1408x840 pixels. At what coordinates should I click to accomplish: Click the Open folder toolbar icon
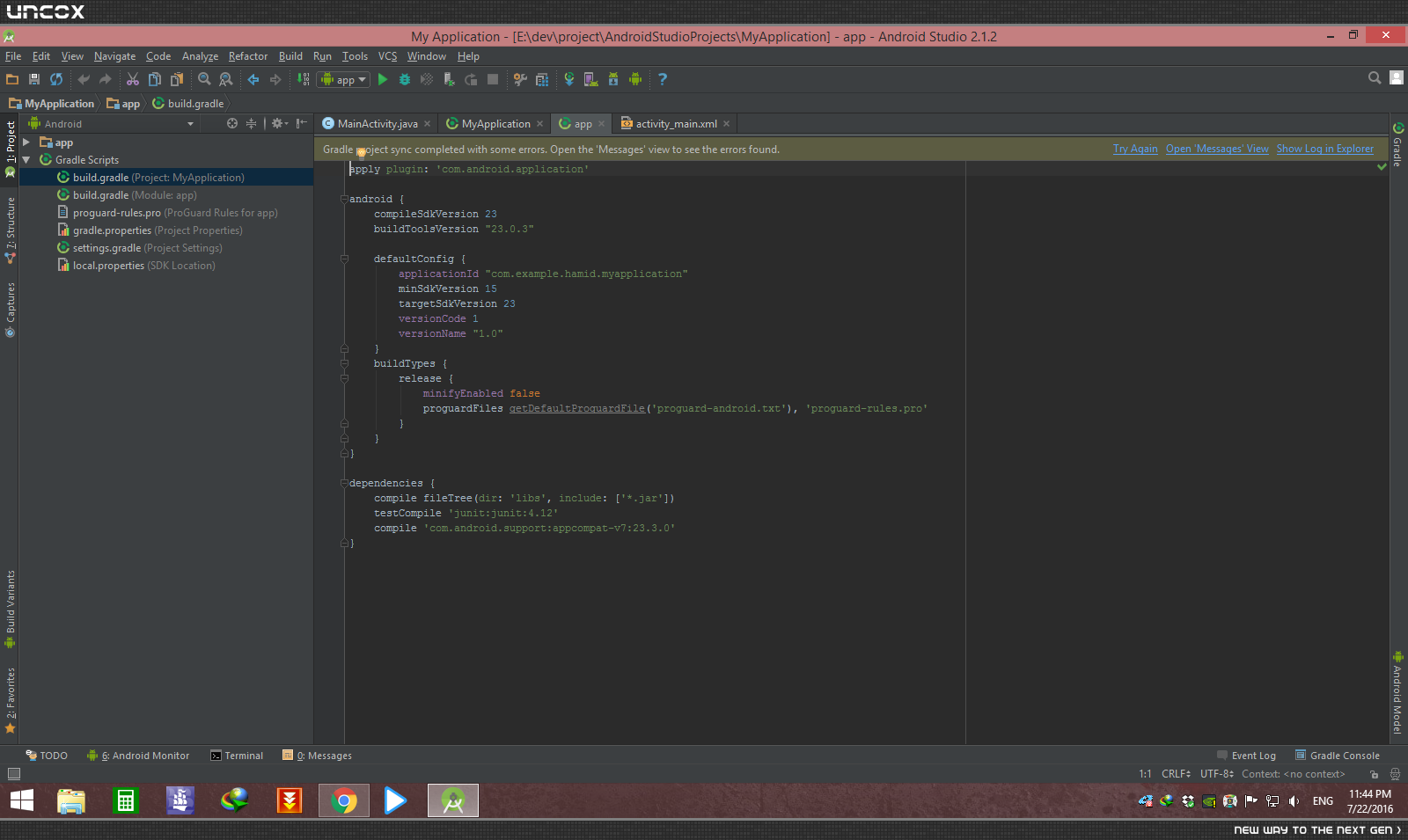click(x=12, y=79)
